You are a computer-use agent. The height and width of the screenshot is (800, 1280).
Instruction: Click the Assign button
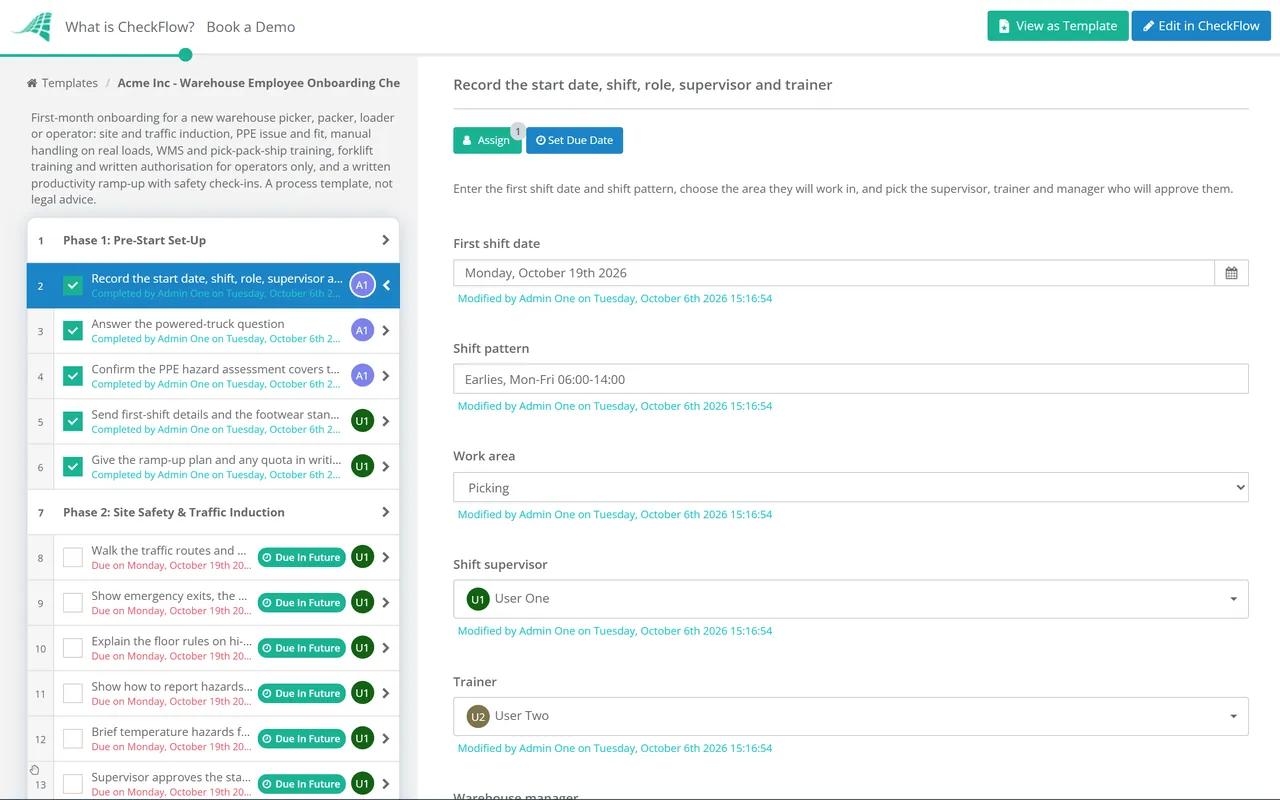(487, 140)
